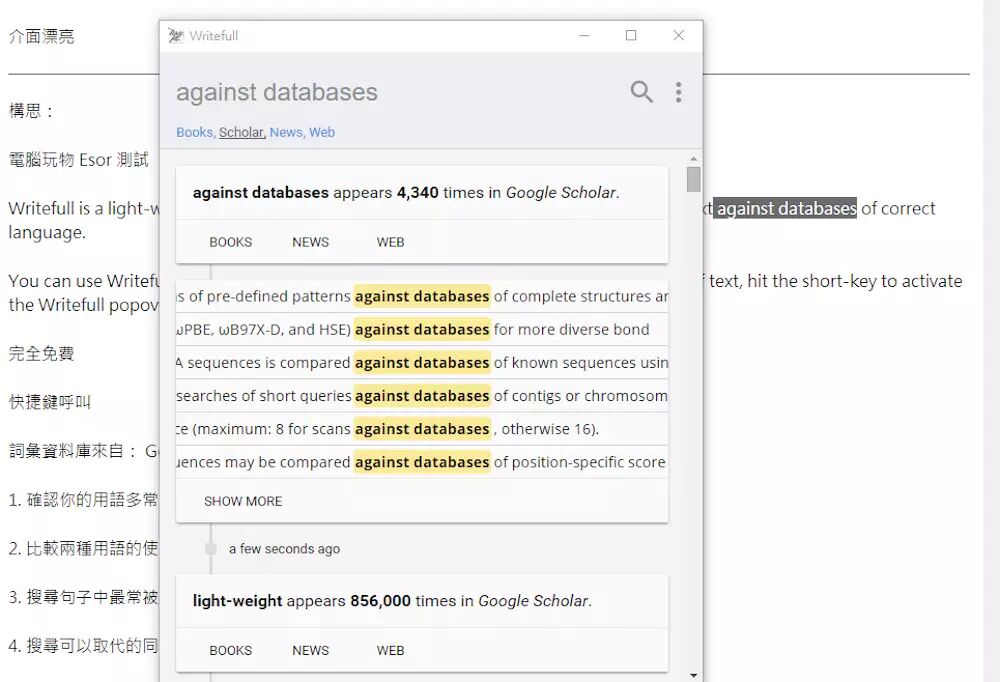Click the timeline marker beside 'a few seconds ago'
The image size is (1000, 682).
tap(211, 548)
